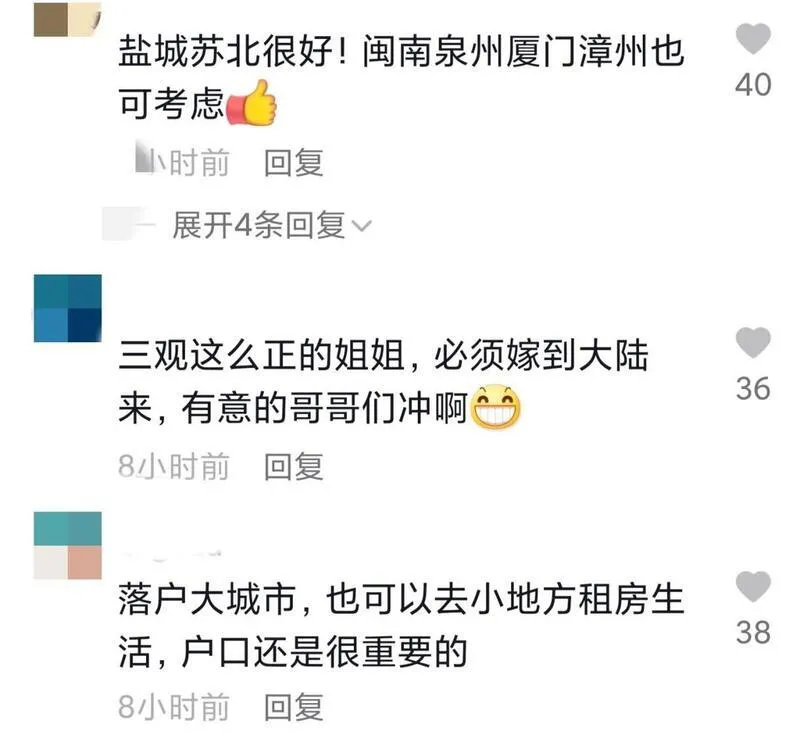Open the teal and pink avatar profile
800x749 pixels.
click(x=67, y=545)
